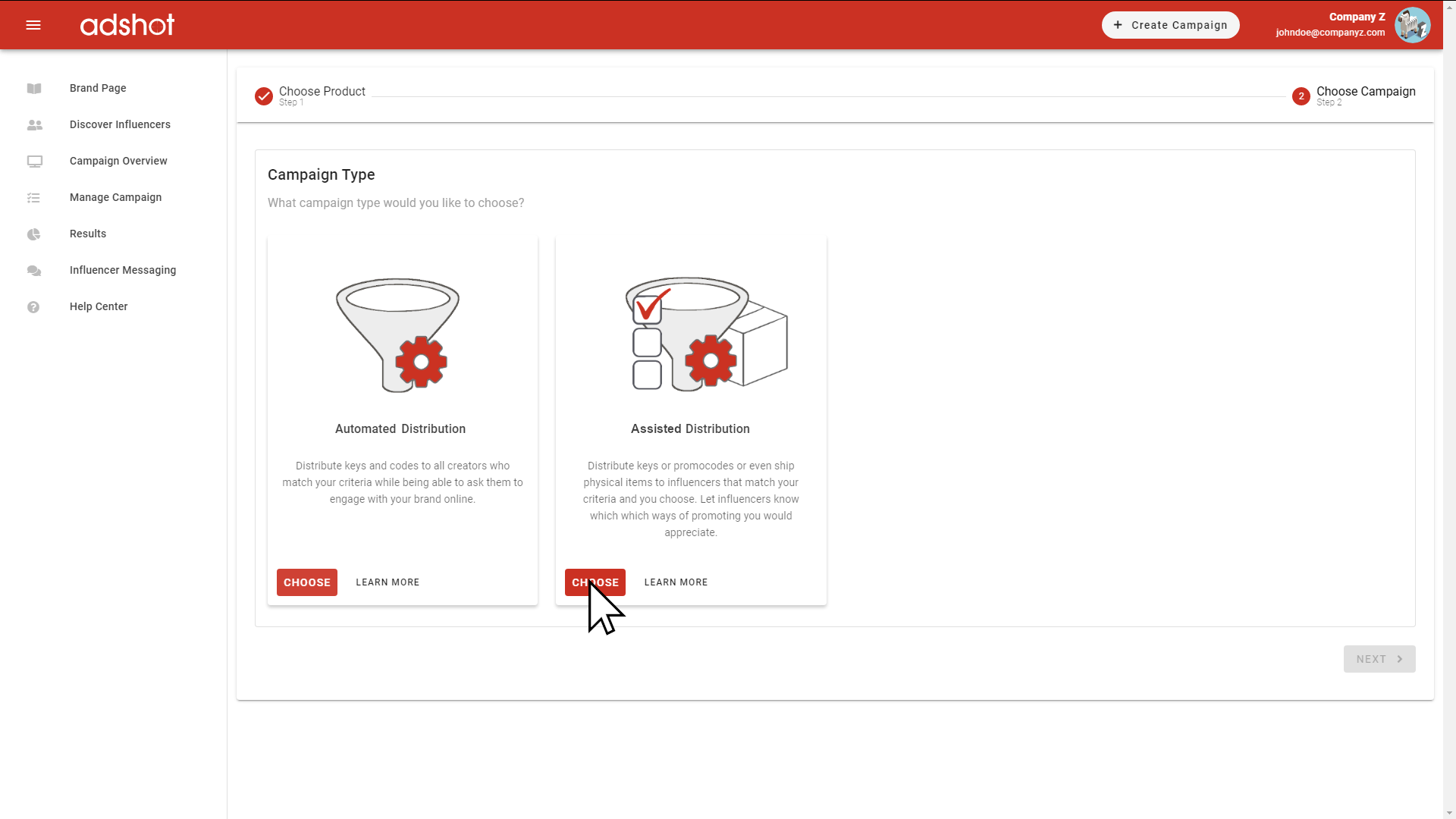
Task: Click the page vertical scrollbar
Action: pos(1449,409)
